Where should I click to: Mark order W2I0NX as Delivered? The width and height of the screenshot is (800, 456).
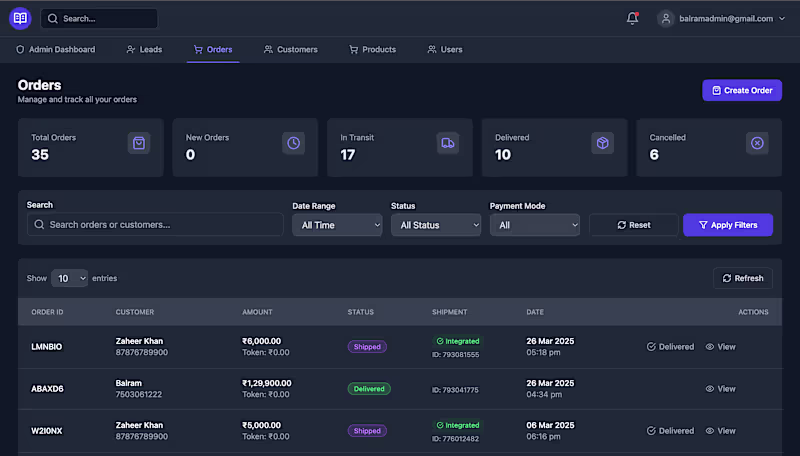click(x=670, y=431)
